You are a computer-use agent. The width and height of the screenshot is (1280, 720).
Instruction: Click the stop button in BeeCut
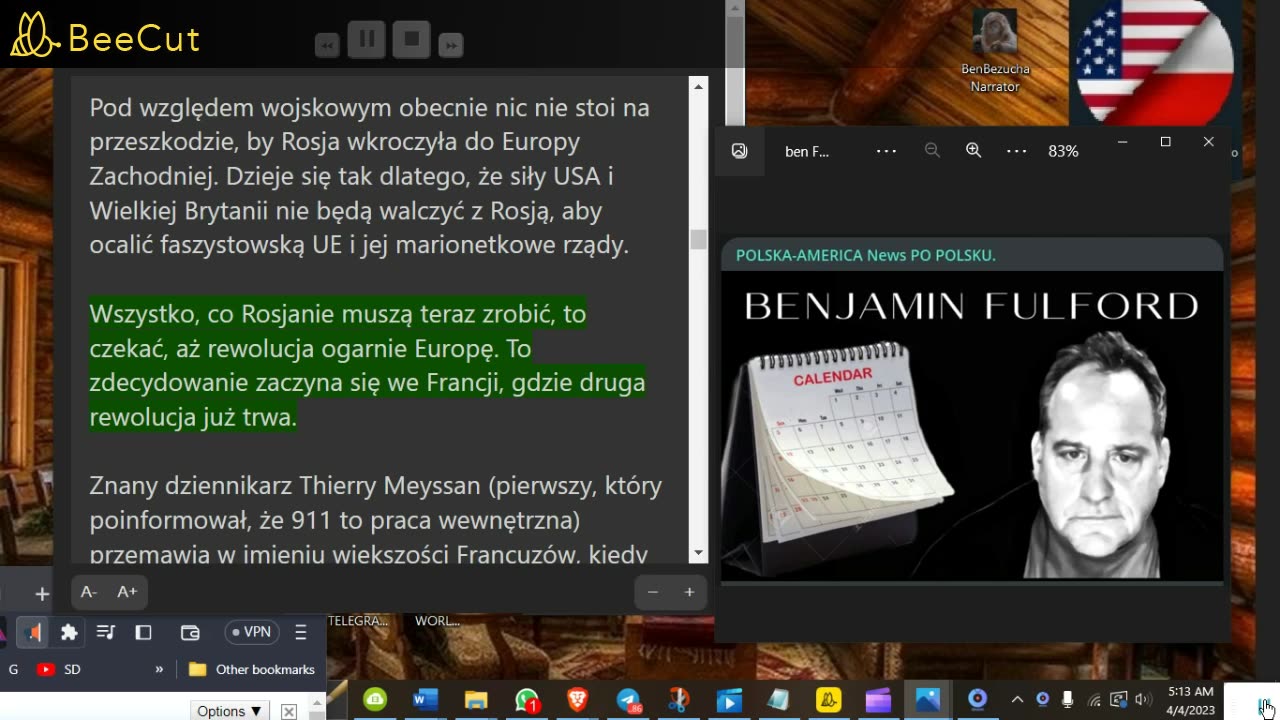click(x=411, y=40)
